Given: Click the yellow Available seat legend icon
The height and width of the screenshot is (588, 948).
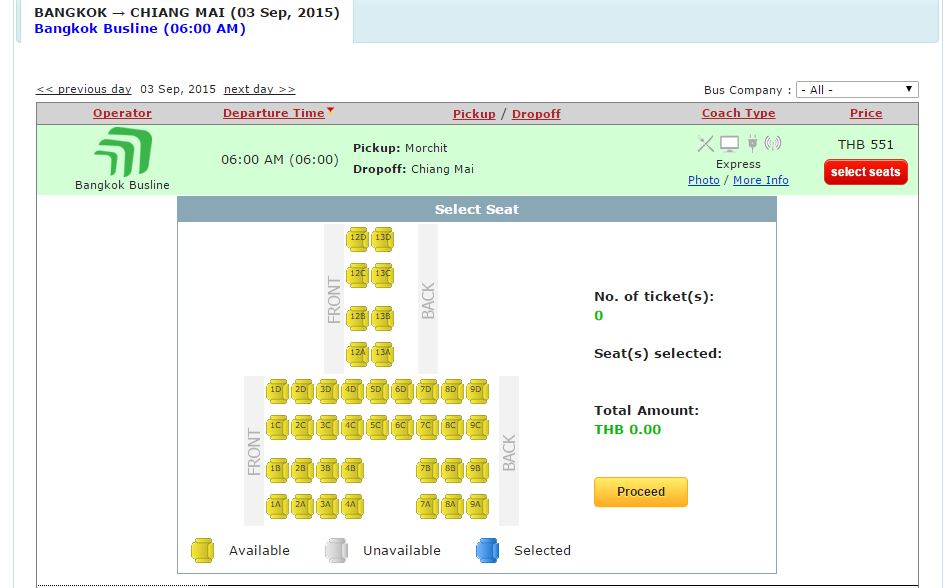Looking at the screenshot, I should click(204, 549).
